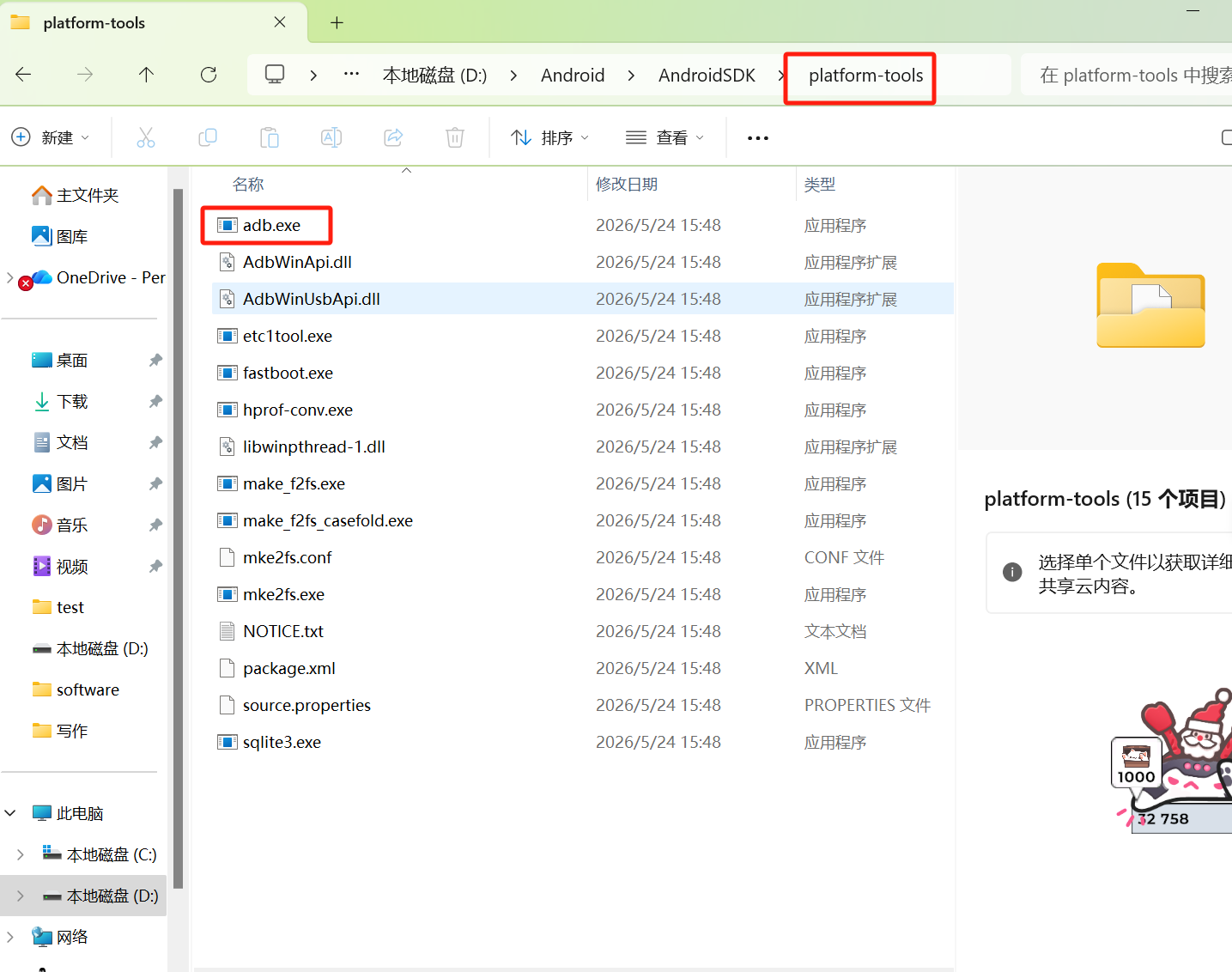Click the forward navigation arrow
1232x972 pixels.
coord(85,75)
